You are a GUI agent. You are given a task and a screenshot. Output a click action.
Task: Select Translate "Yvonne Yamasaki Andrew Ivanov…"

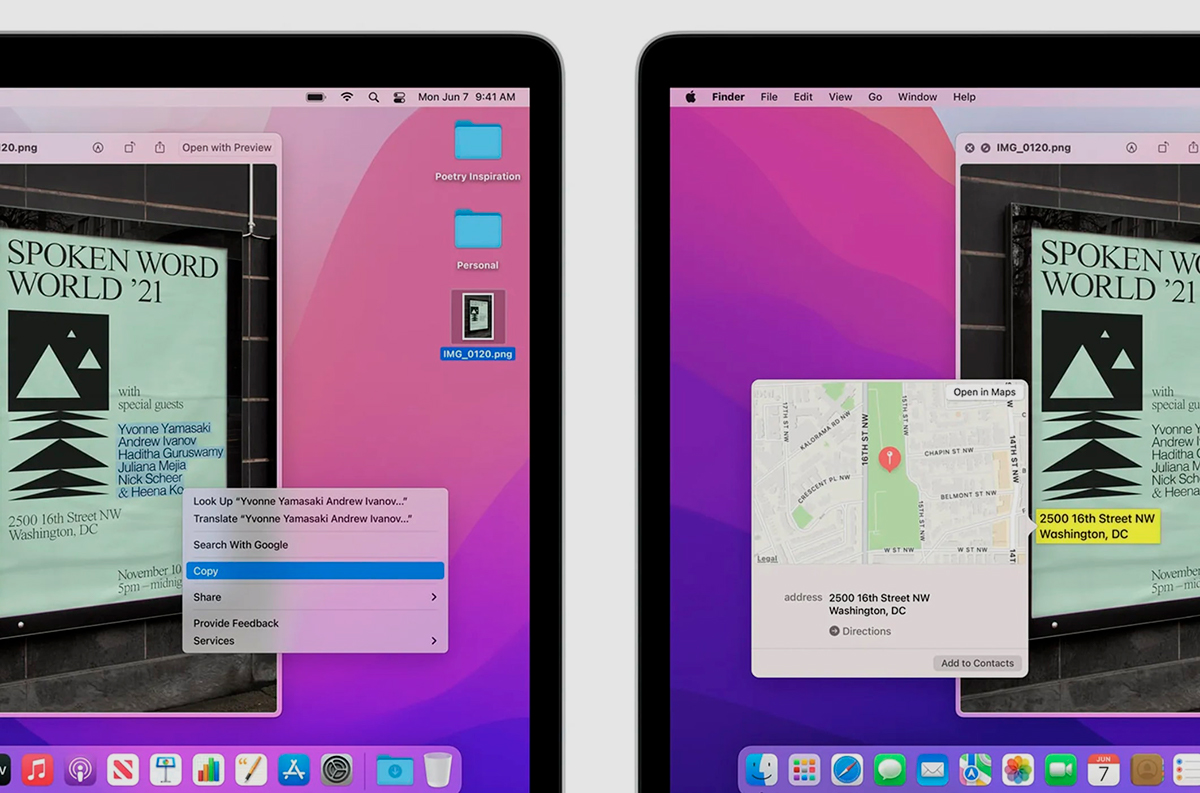pyautogui.click(x=315, y=519)
